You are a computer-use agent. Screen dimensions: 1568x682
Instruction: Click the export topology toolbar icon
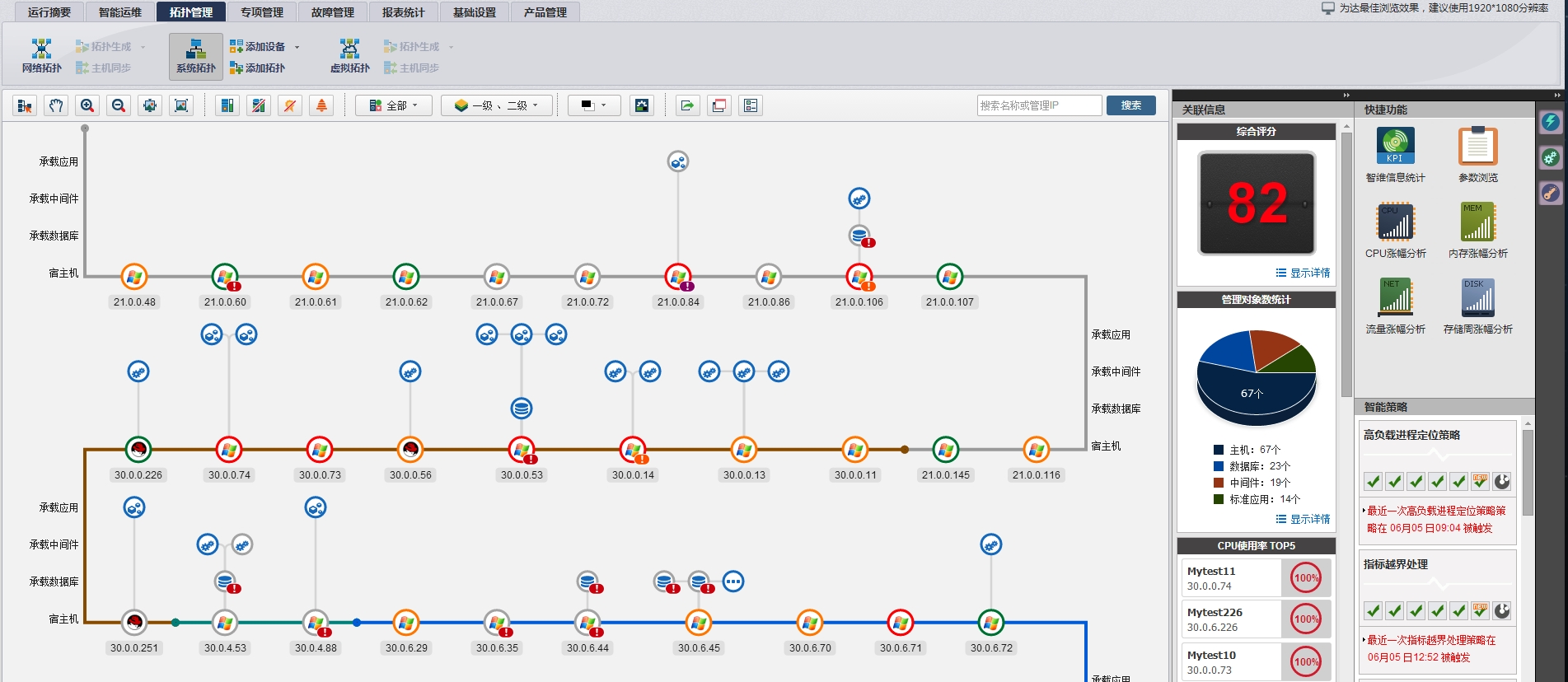coord(687,105)
